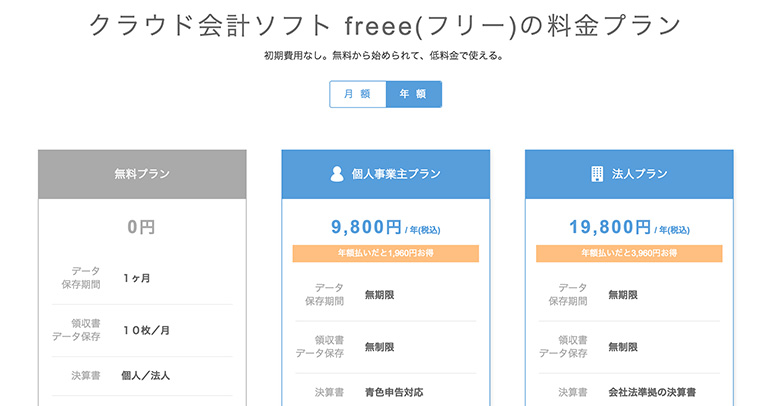Click 会社法準拠の決算書 in corporate plan
Viewport: 773px width, 406px height.
pos(651,391)
